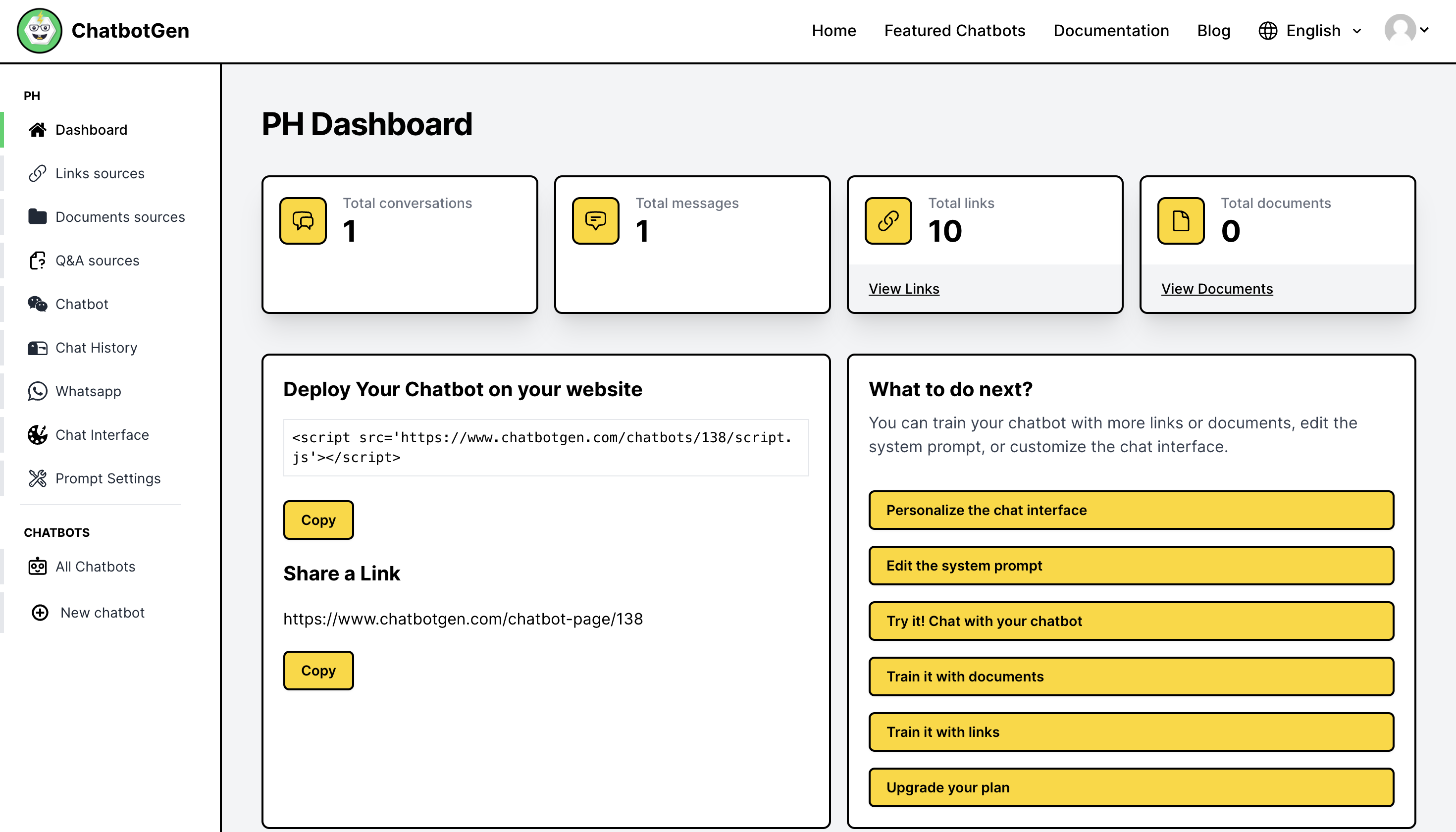The height and width of the screenshot is (832, 1456).
Task: Open the user avatar account menu
Action: [1405, 30]
